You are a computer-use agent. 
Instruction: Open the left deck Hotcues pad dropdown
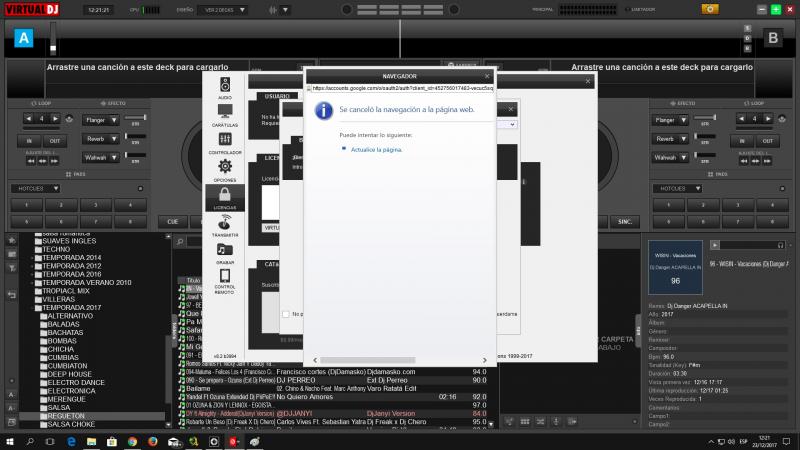(35, 188)
